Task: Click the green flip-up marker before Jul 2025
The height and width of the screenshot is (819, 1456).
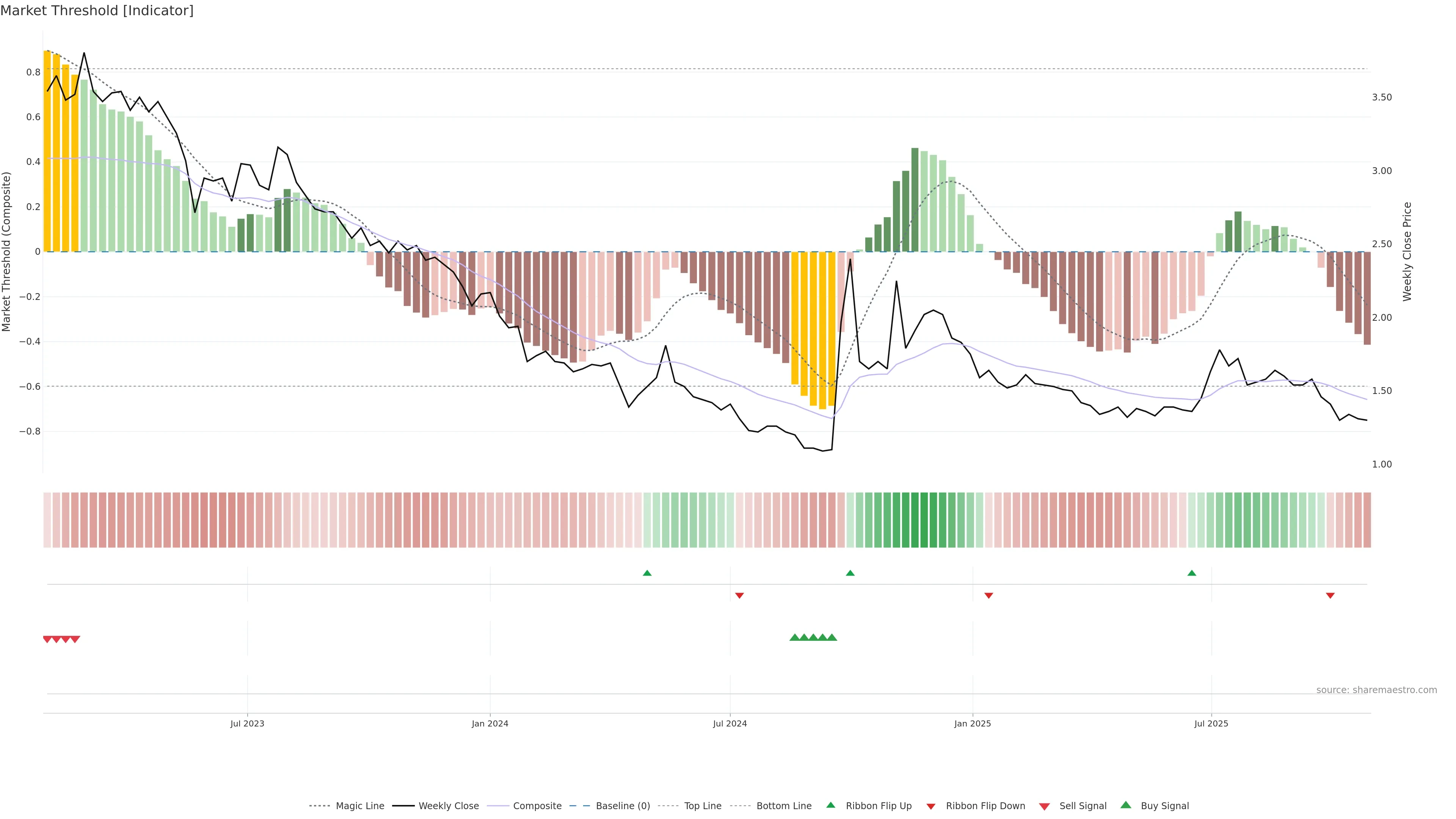Action: [x=1191, y=573]
